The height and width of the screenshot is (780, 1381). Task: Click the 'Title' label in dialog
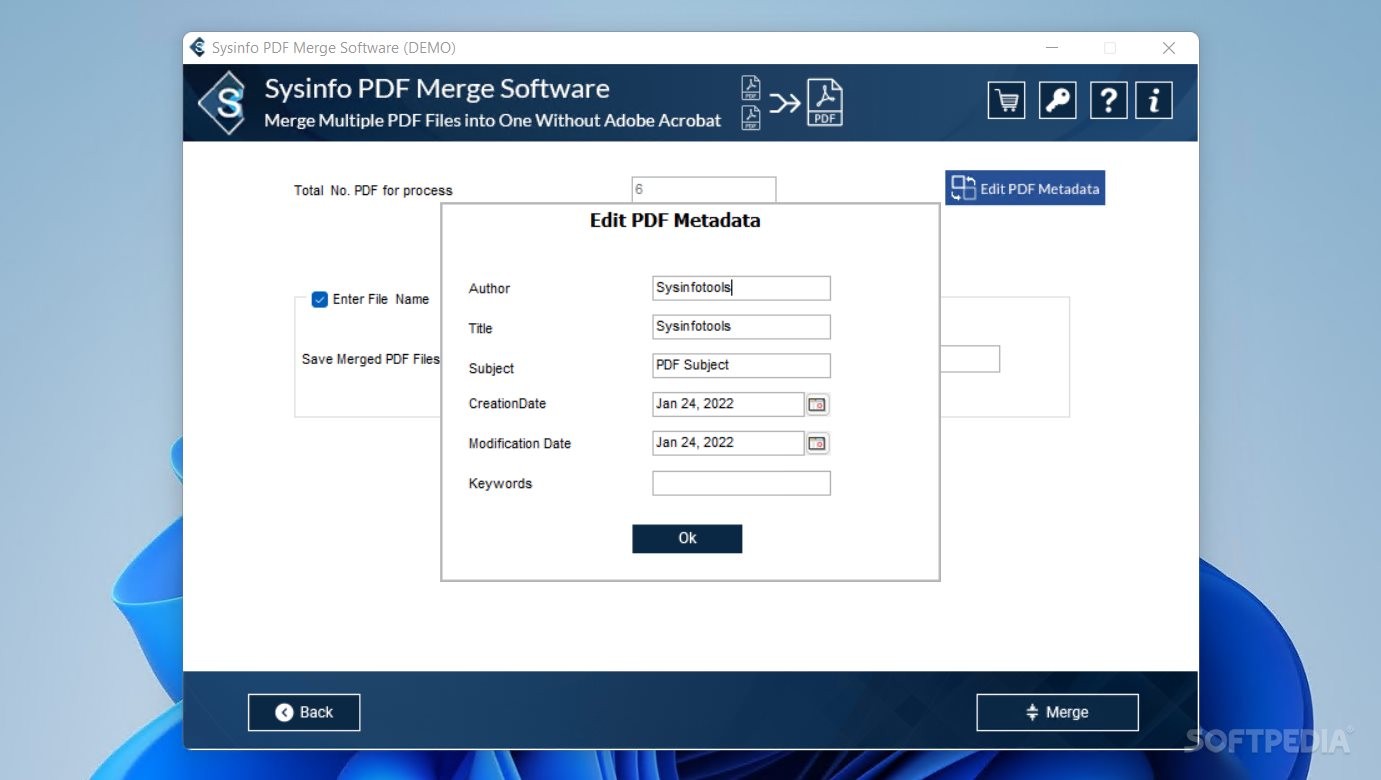pos(480,328)
